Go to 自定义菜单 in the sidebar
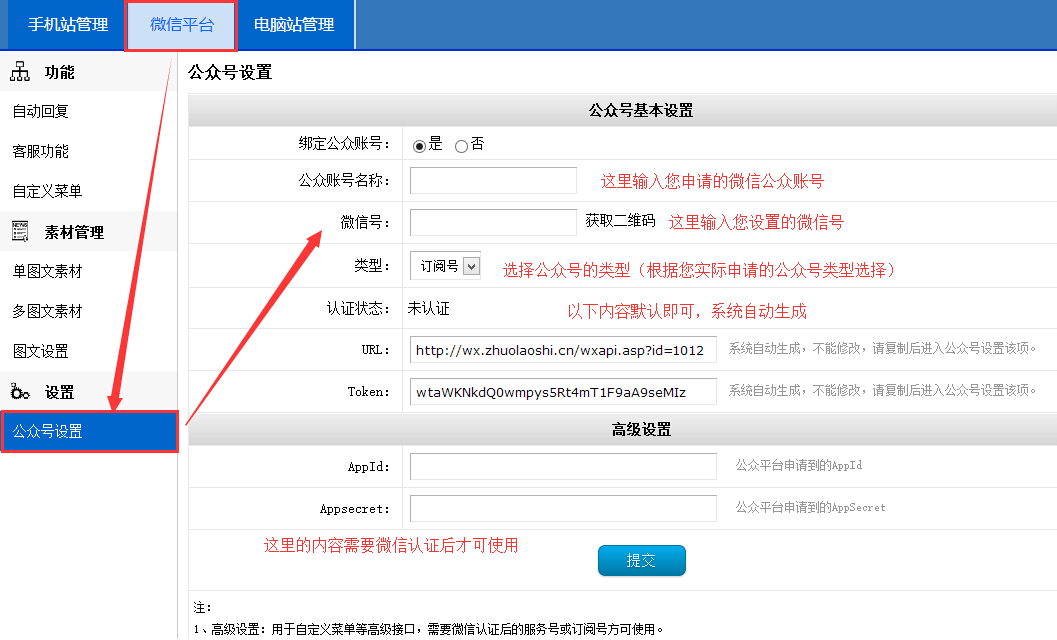Viewport: 1057px width, 640px height. (48, 192)
